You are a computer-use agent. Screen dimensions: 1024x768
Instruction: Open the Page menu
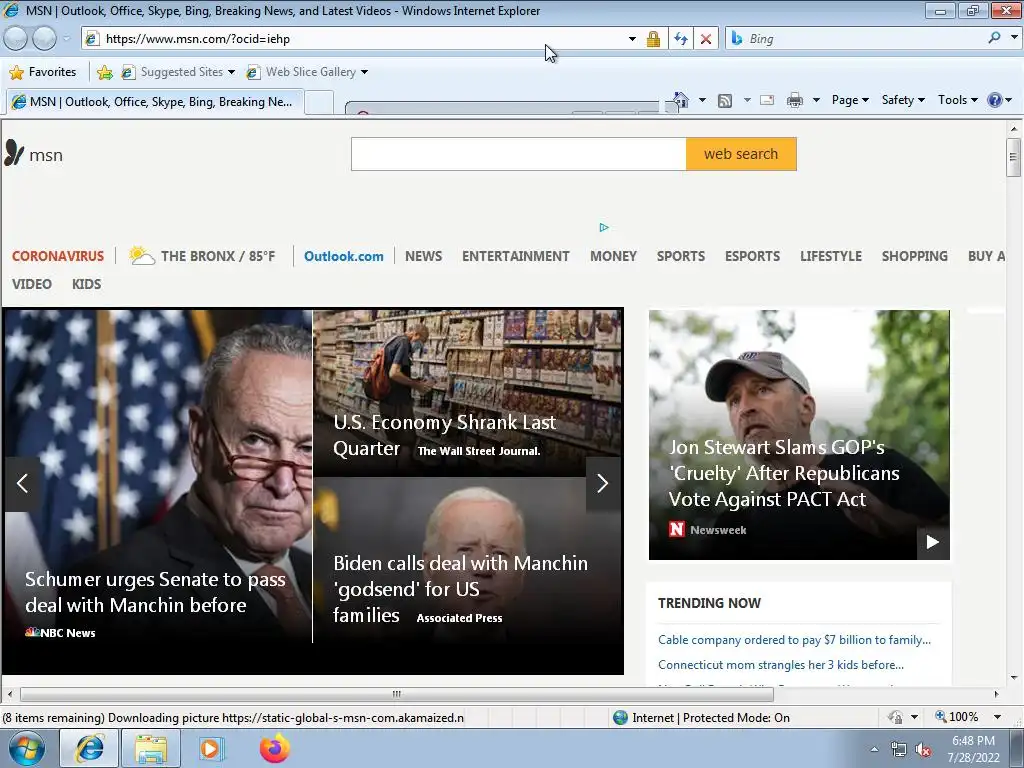pyautogui.click(x=850, y=100)
